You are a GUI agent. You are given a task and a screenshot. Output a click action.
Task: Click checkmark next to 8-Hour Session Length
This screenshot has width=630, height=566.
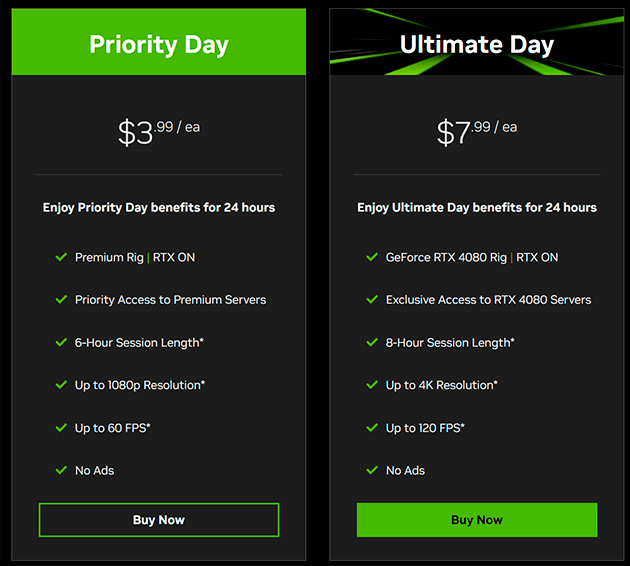coord(372,342)
